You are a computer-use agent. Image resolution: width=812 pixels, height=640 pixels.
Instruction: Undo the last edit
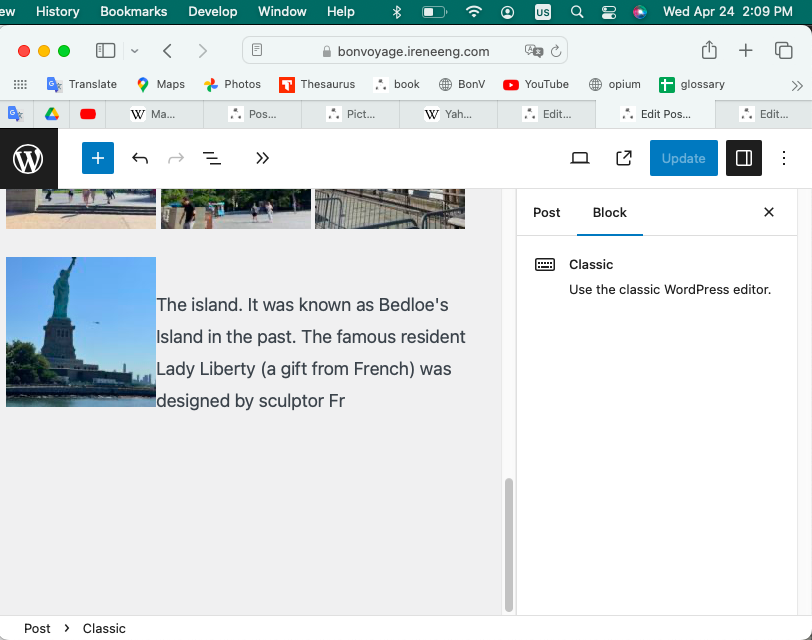(x=140, y=158)
